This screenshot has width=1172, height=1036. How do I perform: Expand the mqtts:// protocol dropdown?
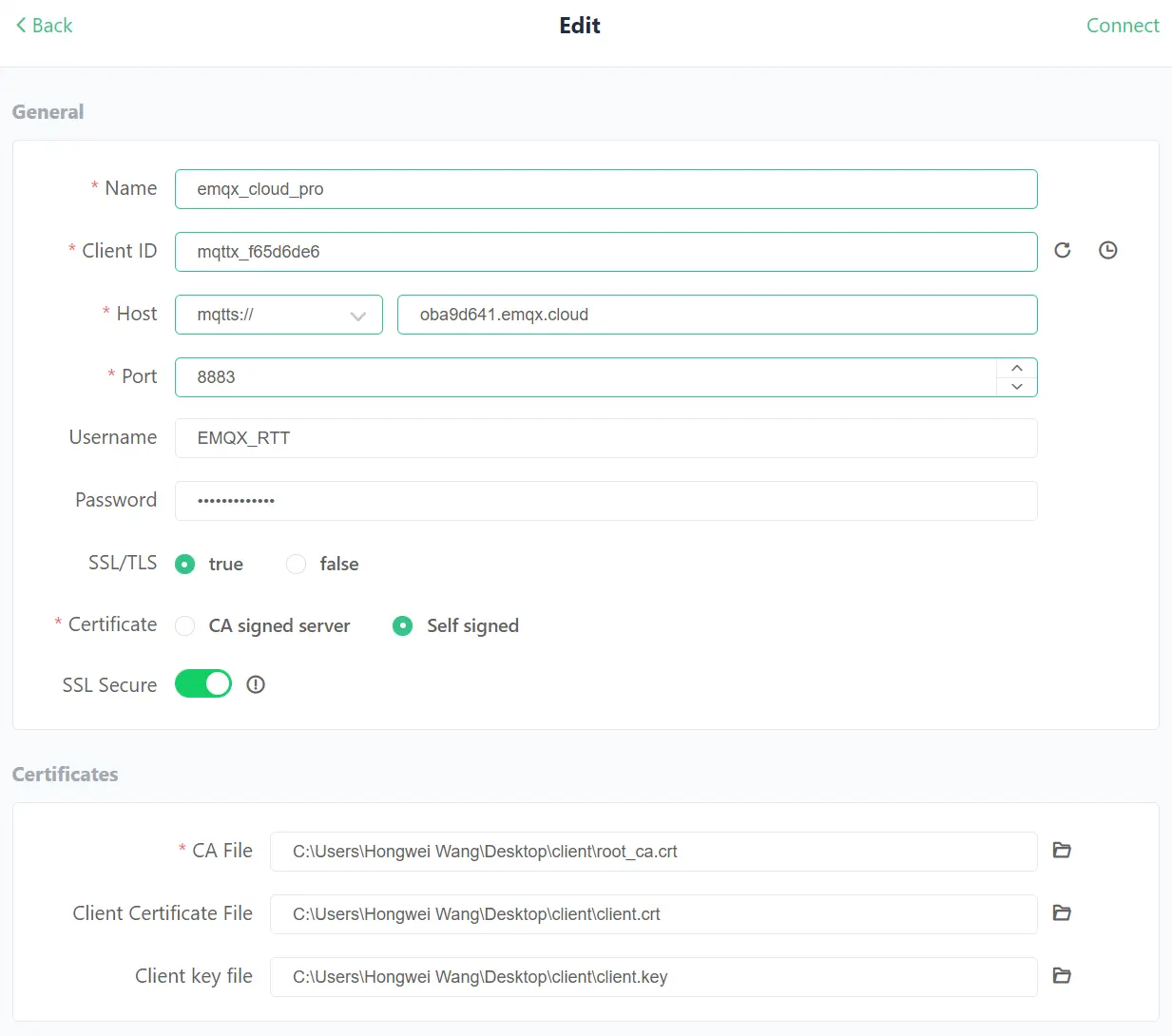click(279, 315)
